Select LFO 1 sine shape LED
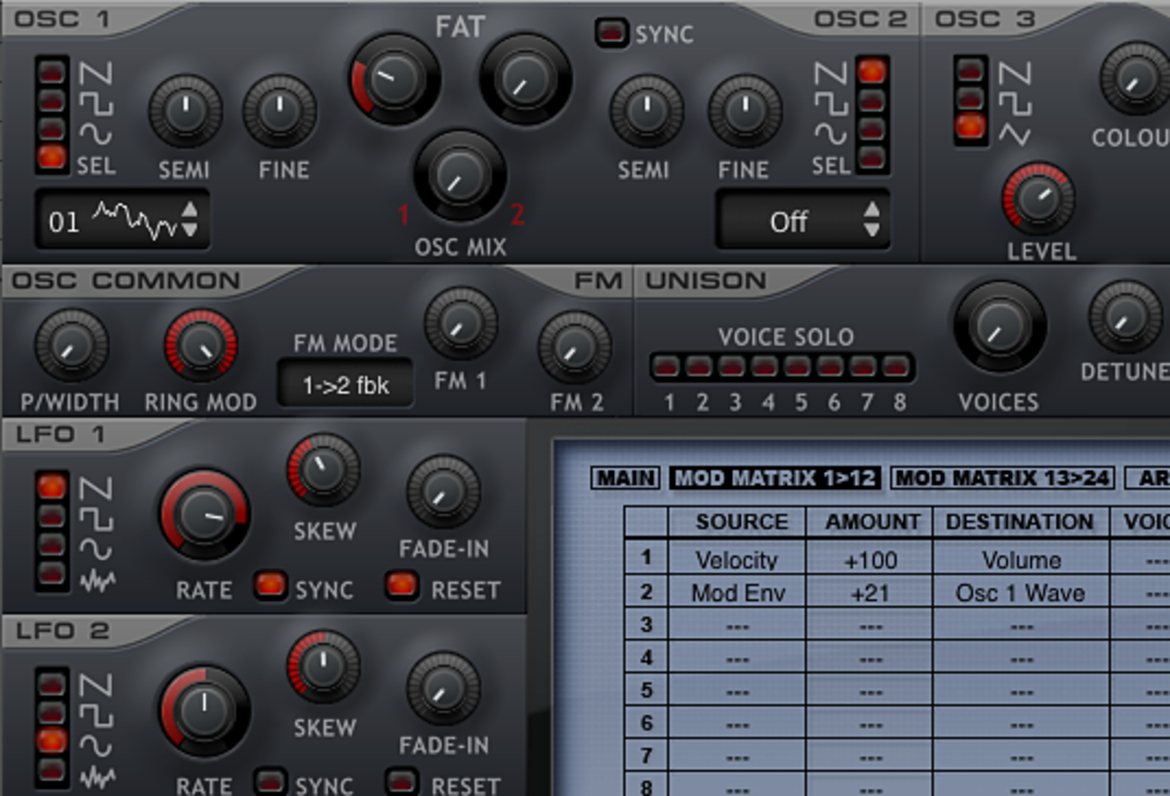Image resolution: width=1170 pixels, height=796 pixels. [x=51, y=544]
